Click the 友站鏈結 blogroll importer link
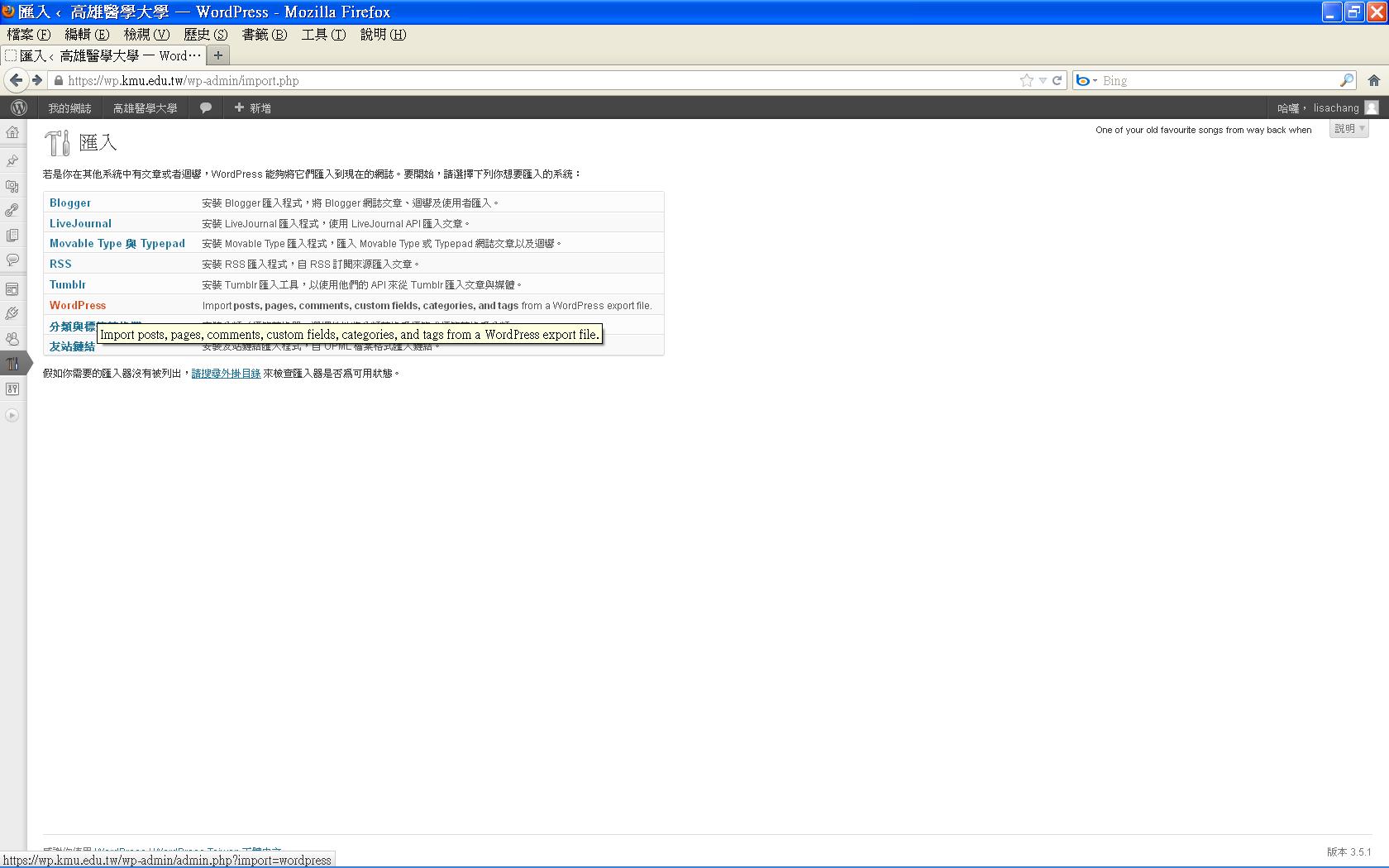Viewport: 1389px width, 868px height. 72,346
